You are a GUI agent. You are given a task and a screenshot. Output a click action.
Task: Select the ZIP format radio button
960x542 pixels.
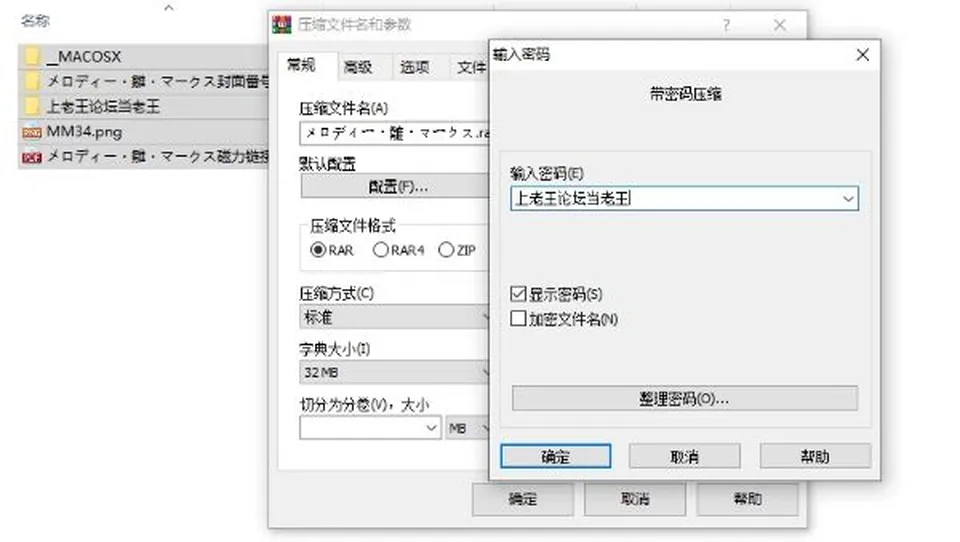pos(446,250)
